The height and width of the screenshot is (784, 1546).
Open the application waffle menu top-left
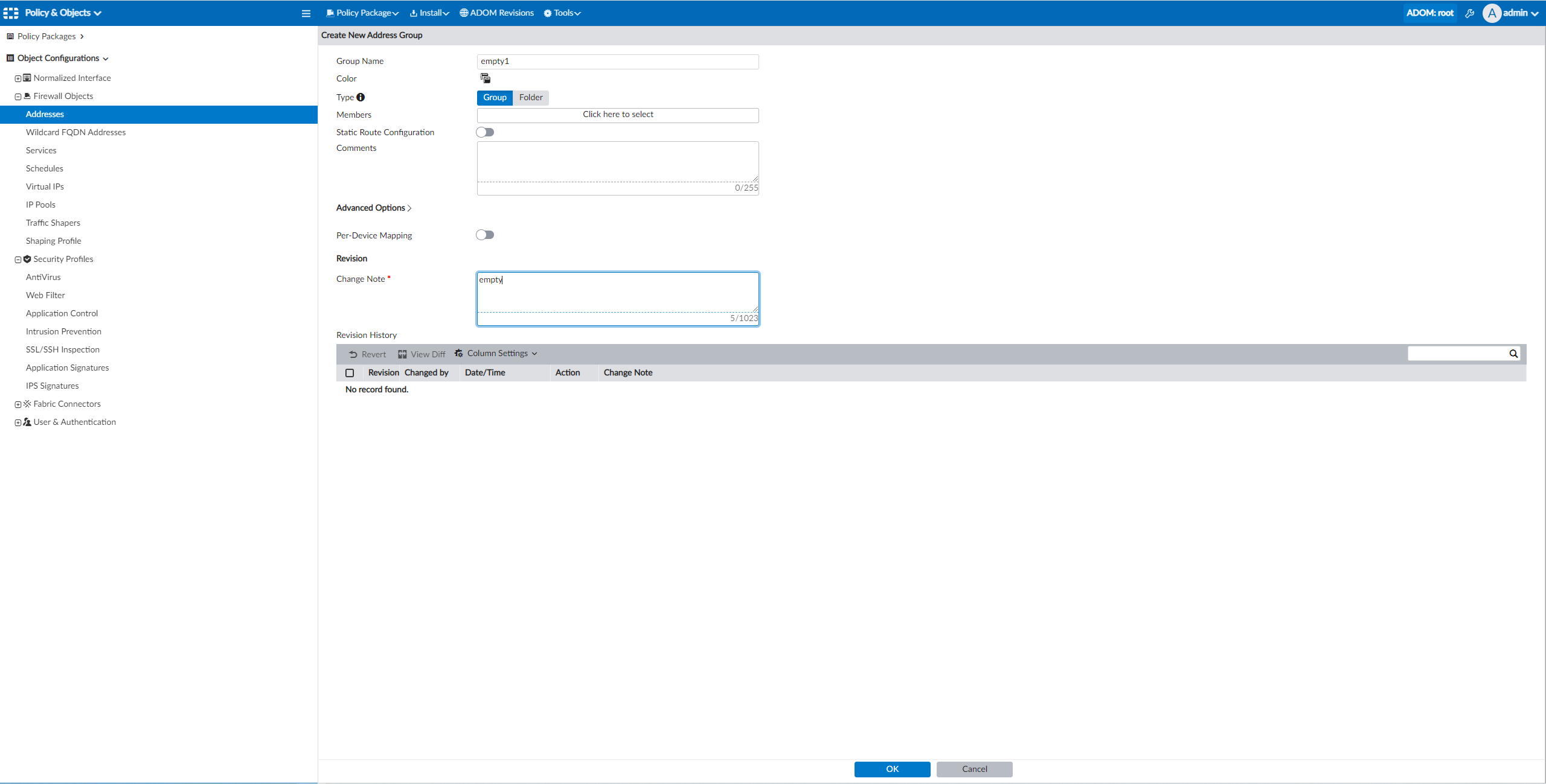pyautogui.click(x=10, y=13)
